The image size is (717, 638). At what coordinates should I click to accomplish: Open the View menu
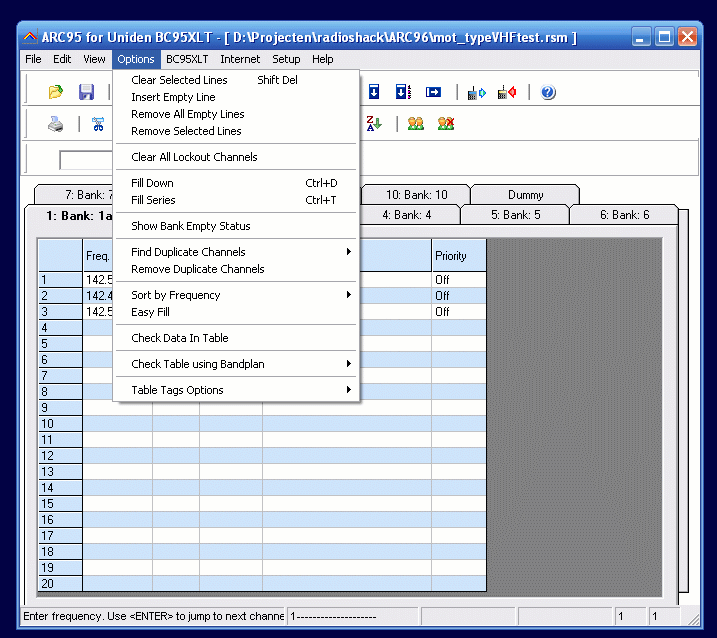[x=94, y=59]
